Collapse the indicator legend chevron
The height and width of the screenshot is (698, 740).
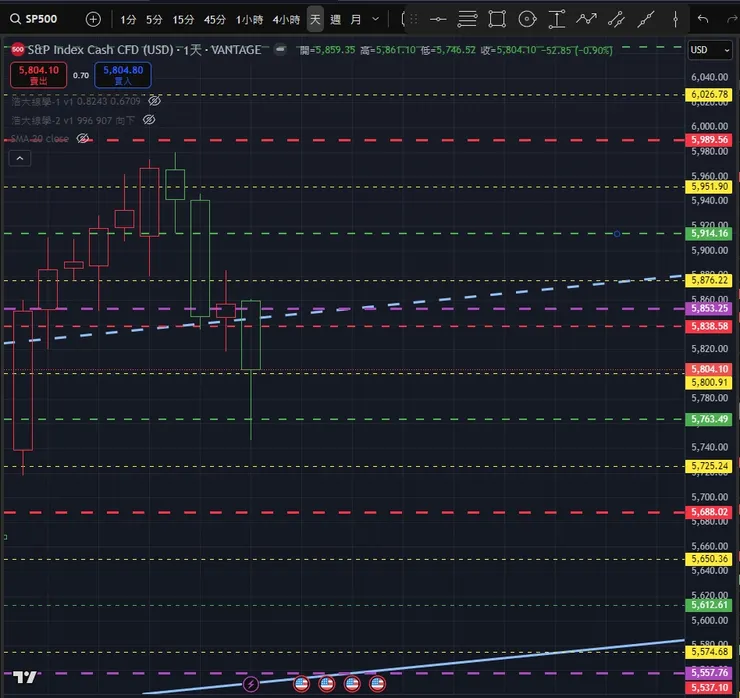point(20,159)
